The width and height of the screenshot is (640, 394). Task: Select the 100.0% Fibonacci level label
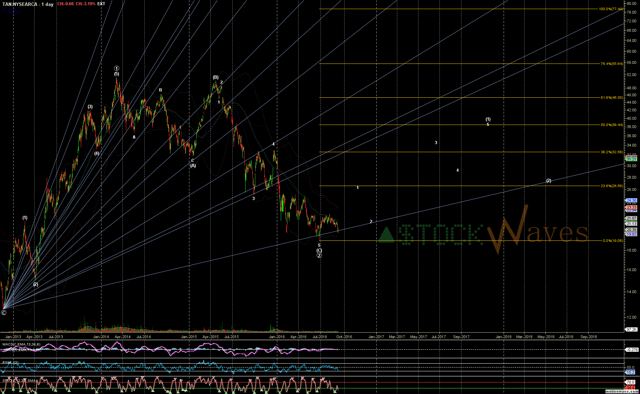tap(611, 9)
